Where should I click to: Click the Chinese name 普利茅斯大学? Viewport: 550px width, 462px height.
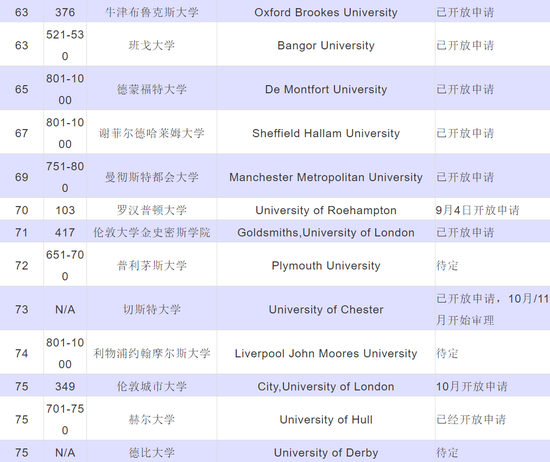152,266
